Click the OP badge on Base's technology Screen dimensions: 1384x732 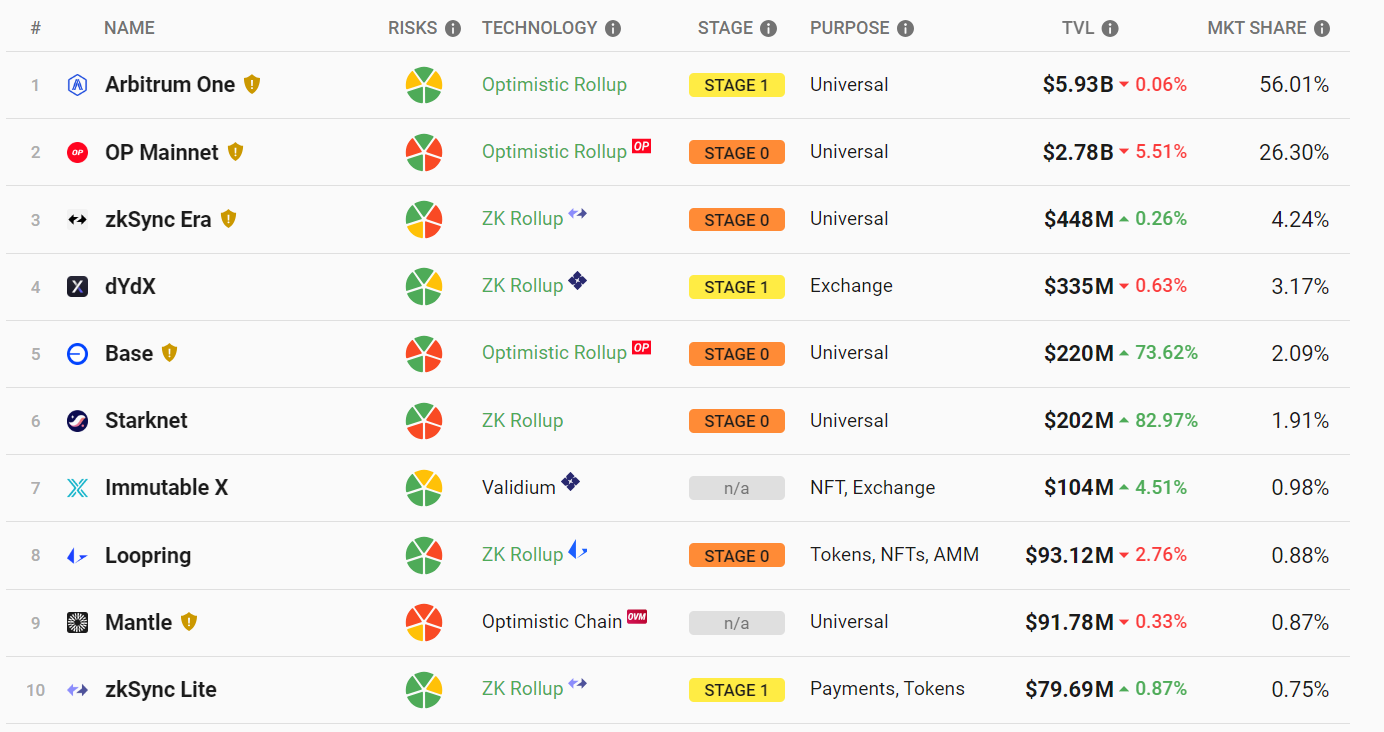(641, 348)
